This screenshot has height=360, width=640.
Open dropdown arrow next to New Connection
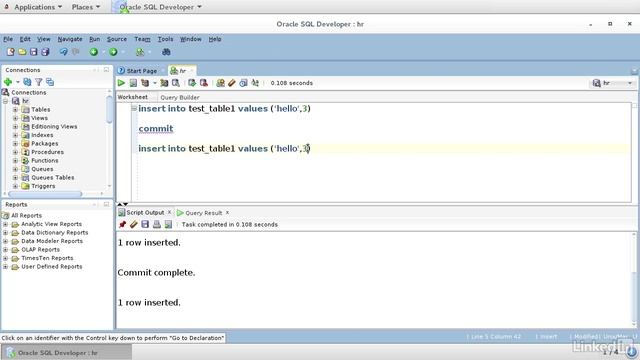18,82
